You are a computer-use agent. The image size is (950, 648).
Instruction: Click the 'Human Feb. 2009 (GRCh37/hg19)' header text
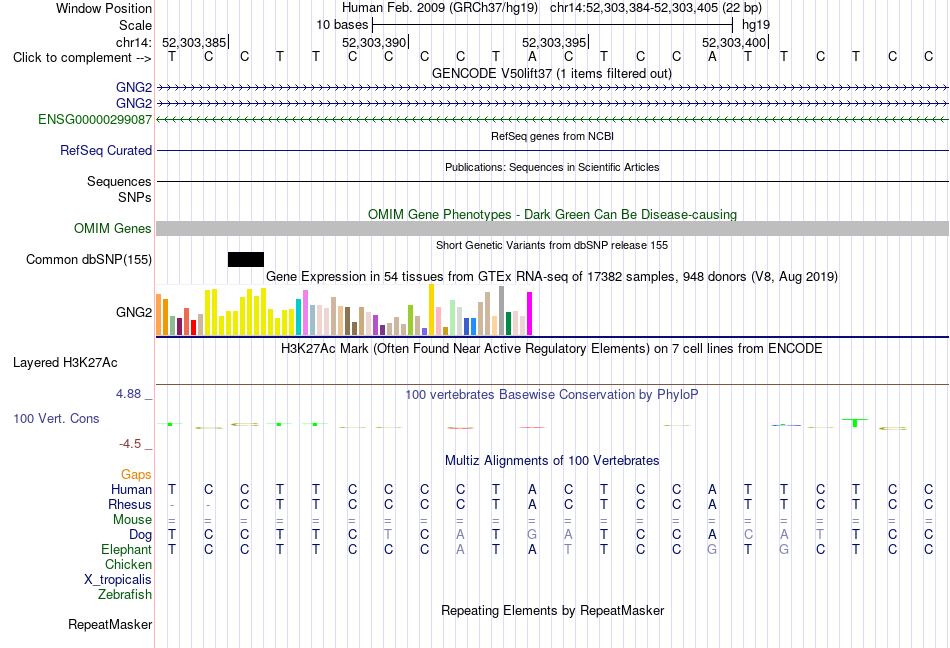[440, 8]
